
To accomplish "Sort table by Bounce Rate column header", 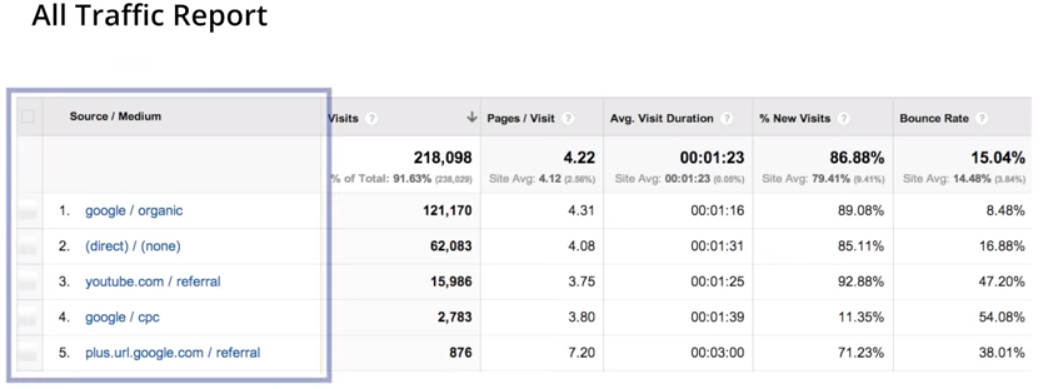I will [934, 118].
